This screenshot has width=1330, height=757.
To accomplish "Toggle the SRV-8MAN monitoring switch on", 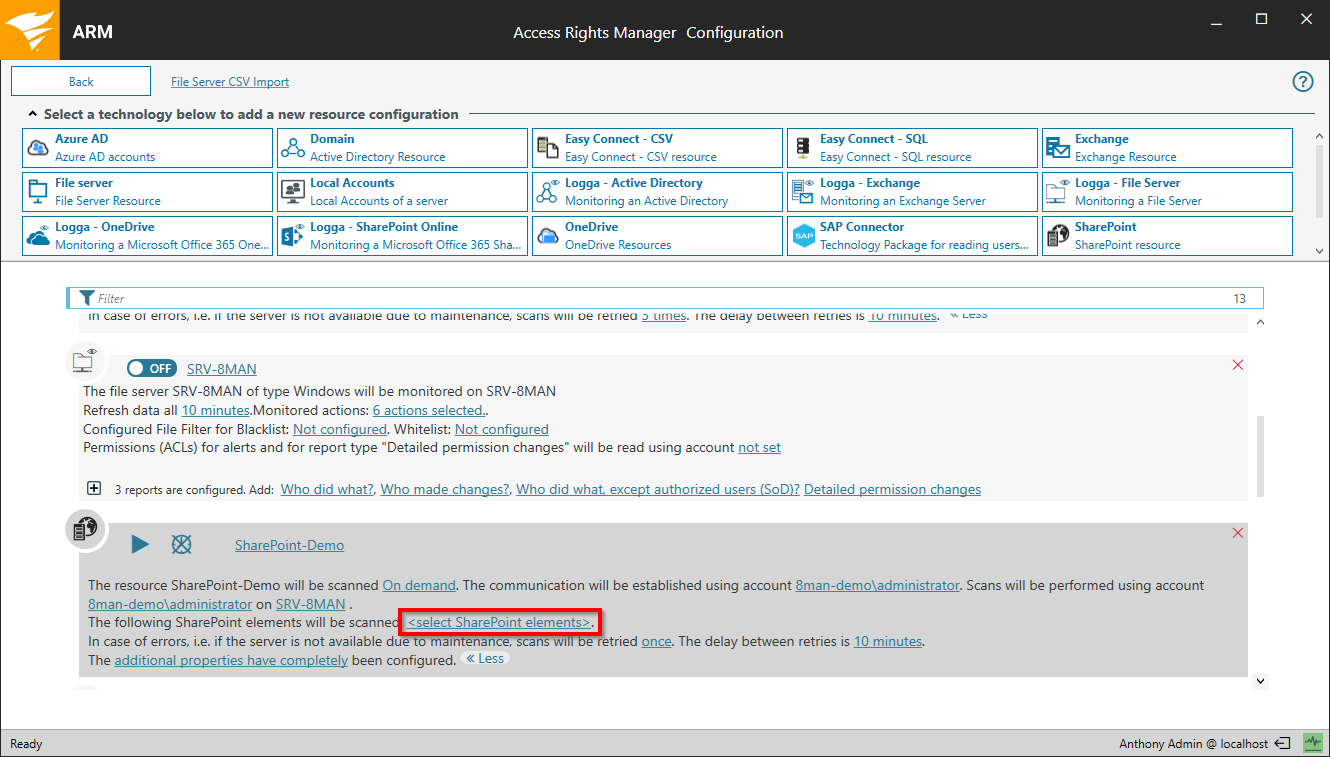I will point(152,368).
